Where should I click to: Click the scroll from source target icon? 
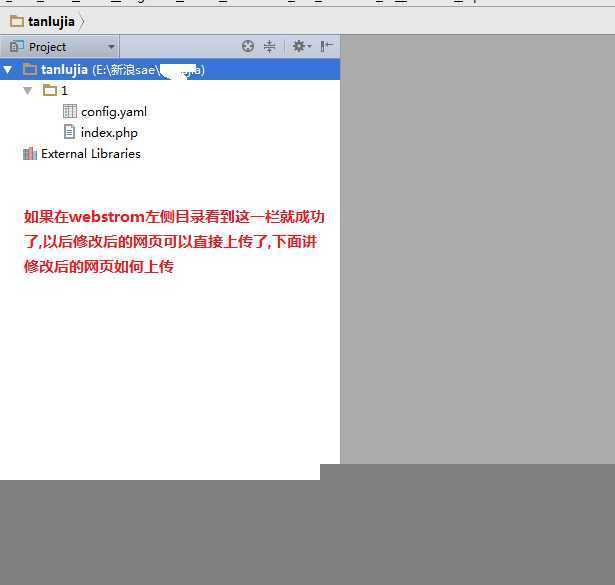[247, 46]
